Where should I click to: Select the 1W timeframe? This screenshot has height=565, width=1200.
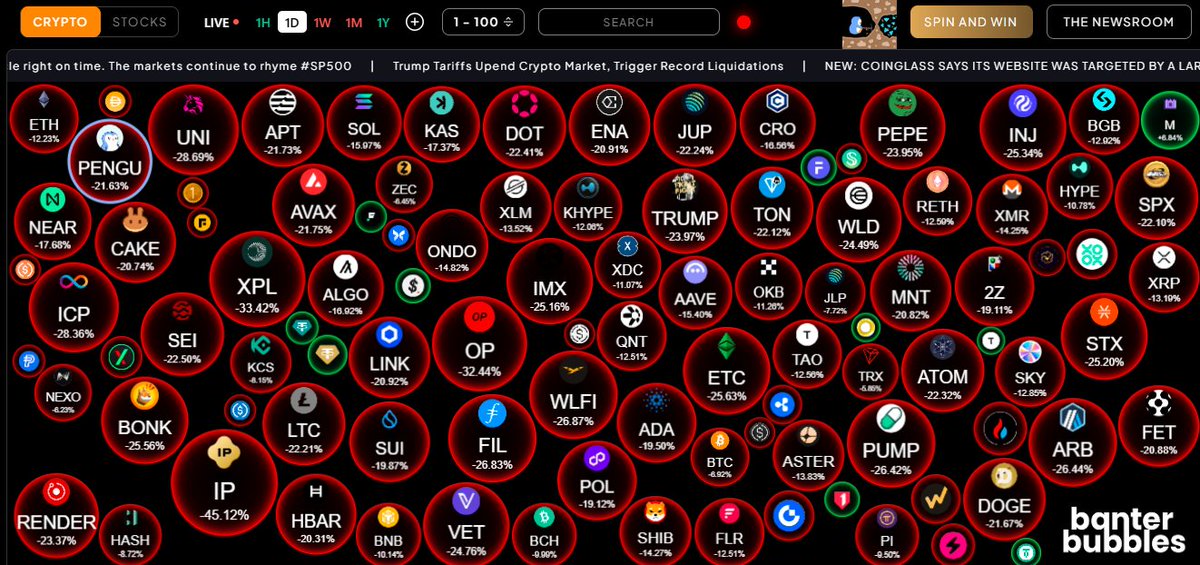click(x=322, y=22)
